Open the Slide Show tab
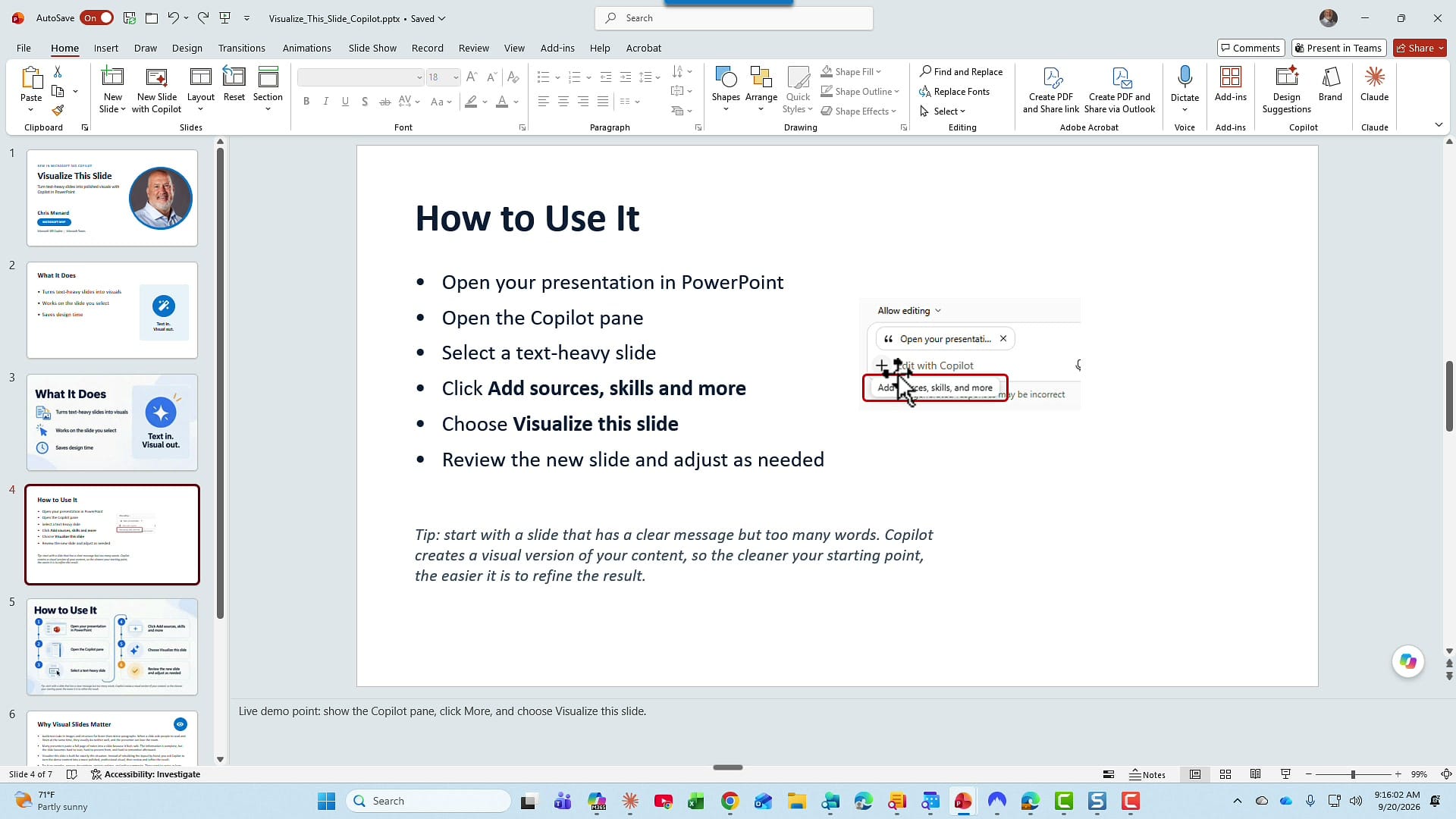Image resolution: width=1456 pixels, height=819 pixels. (x=372, y=48)
